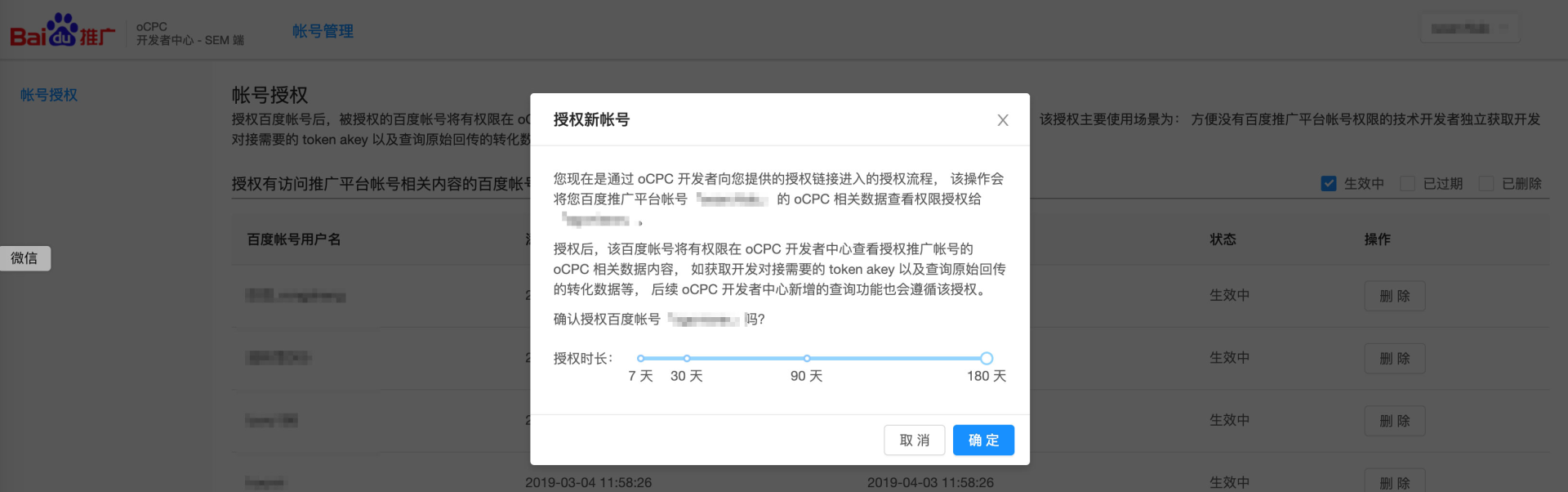Screen dimensions: 1568x492
Task: Cancel the dialog with 取消 button
Action: (x=914, y=440)
